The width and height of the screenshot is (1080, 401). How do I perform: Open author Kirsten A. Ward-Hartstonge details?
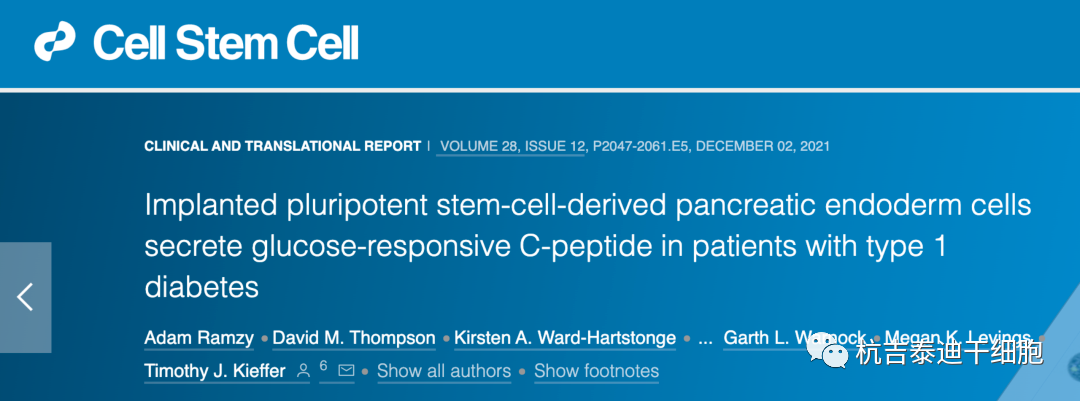pyautogui.click(x=565, y=338)
